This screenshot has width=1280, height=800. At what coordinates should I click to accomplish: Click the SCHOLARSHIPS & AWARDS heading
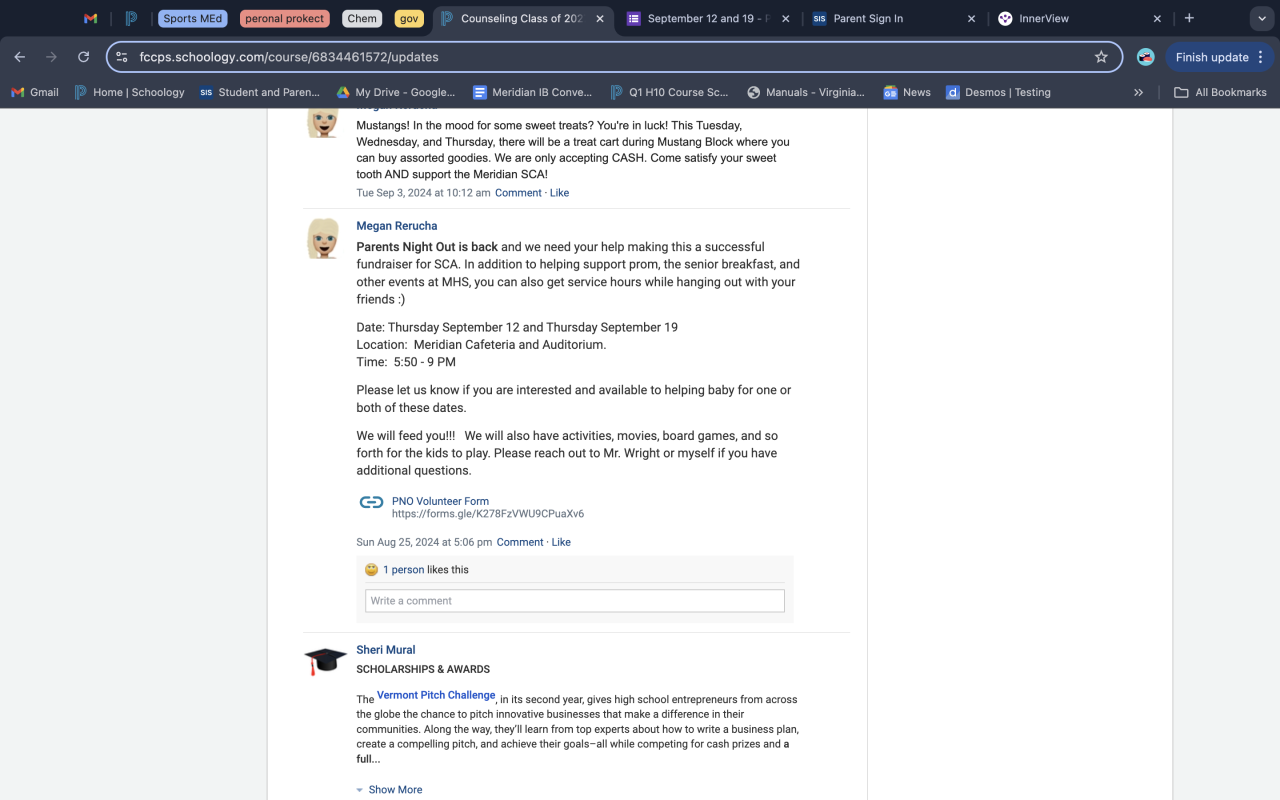(423, 669)
